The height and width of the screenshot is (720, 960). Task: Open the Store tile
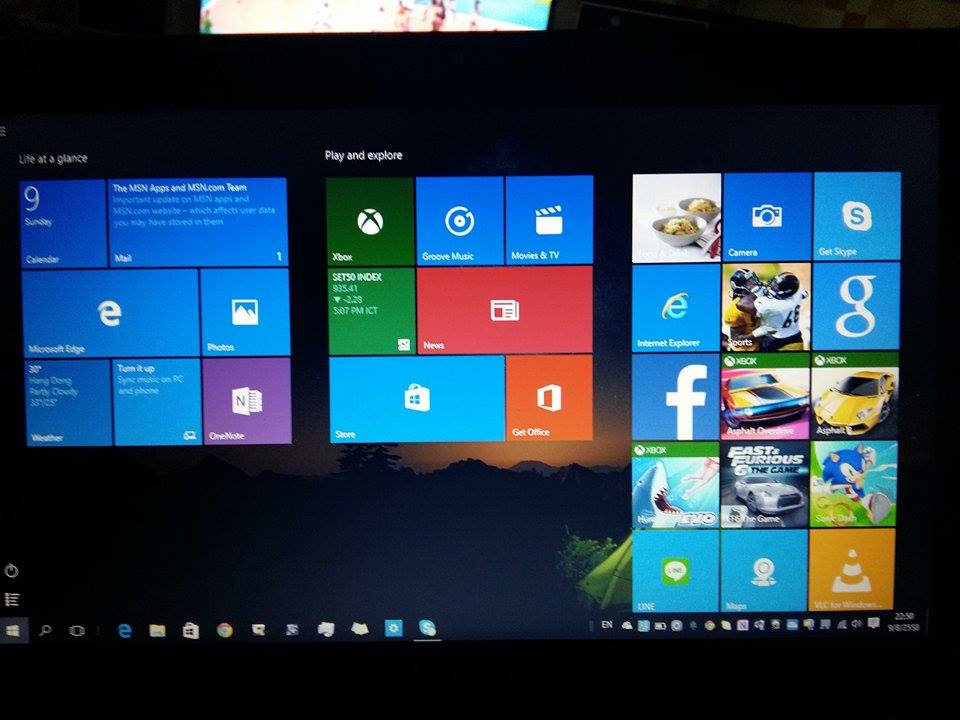(x=417, y=399)
